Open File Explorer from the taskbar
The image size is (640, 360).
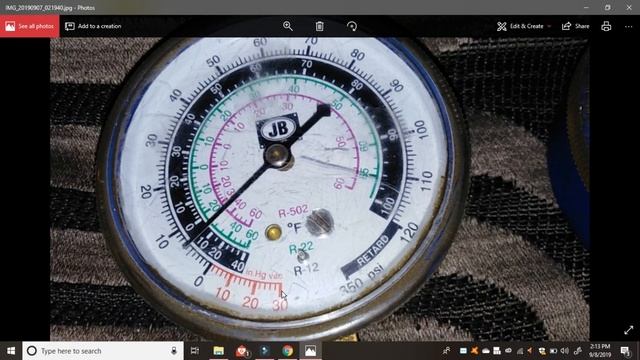coord(218,351)
